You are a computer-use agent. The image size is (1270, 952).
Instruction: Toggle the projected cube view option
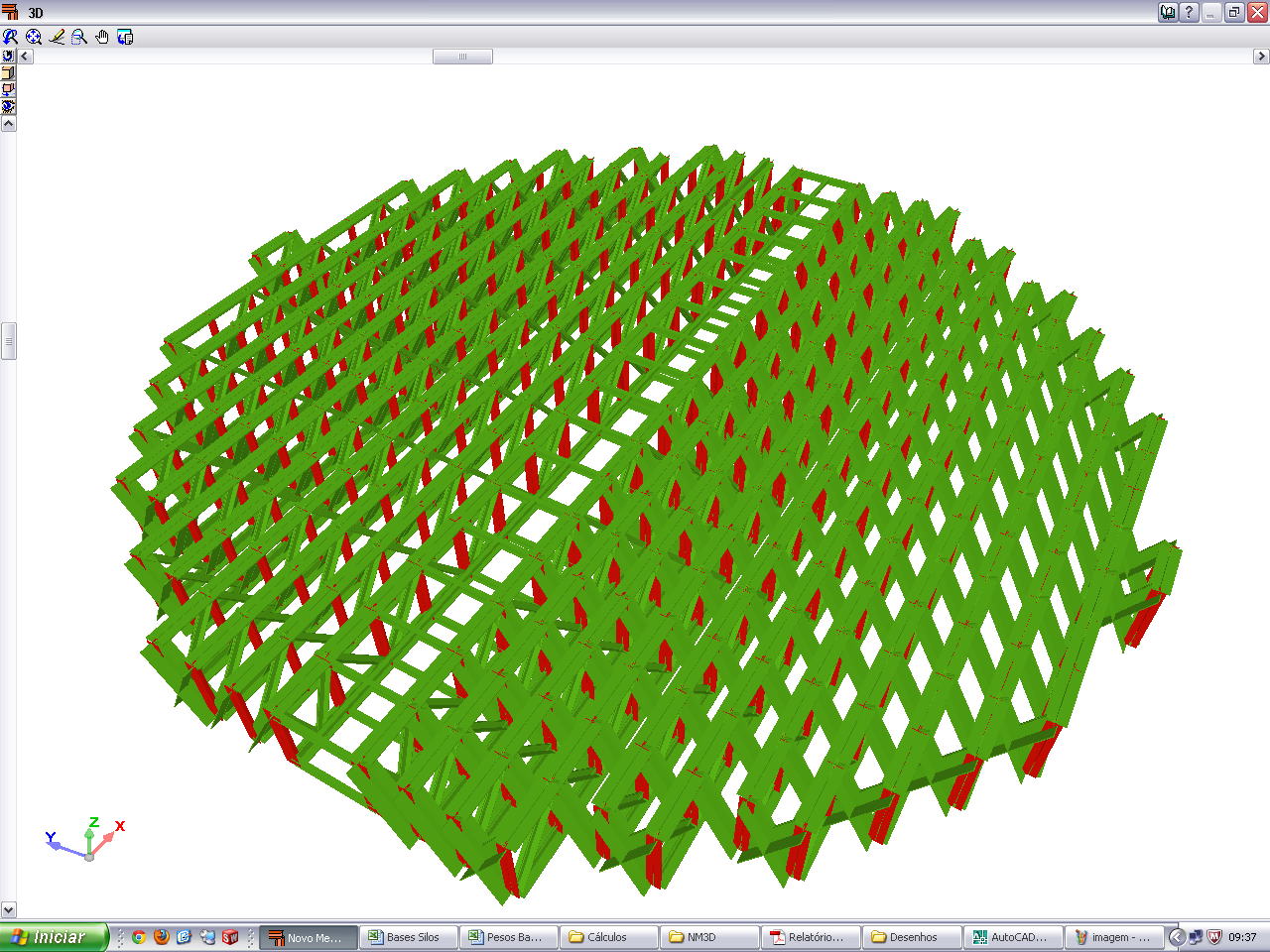tap(8, 89)
